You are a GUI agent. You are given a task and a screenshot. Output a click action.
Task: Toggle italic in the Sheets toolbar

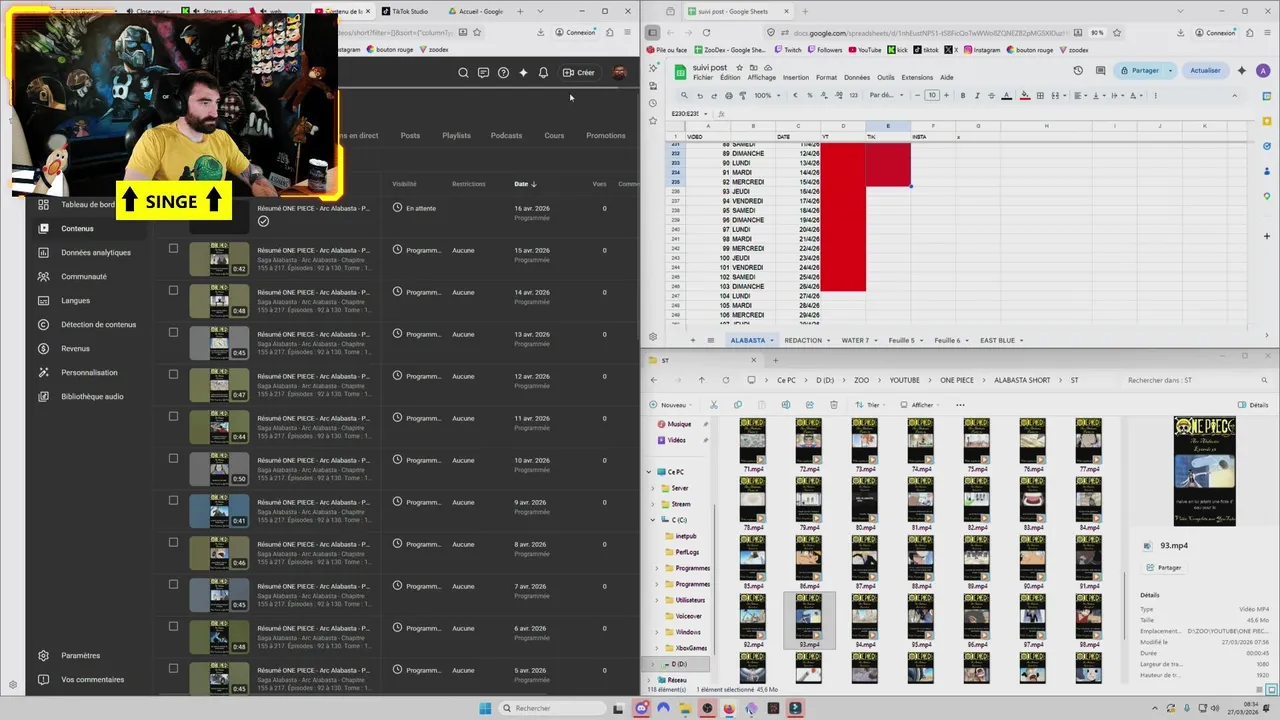[x=978, y=95]
